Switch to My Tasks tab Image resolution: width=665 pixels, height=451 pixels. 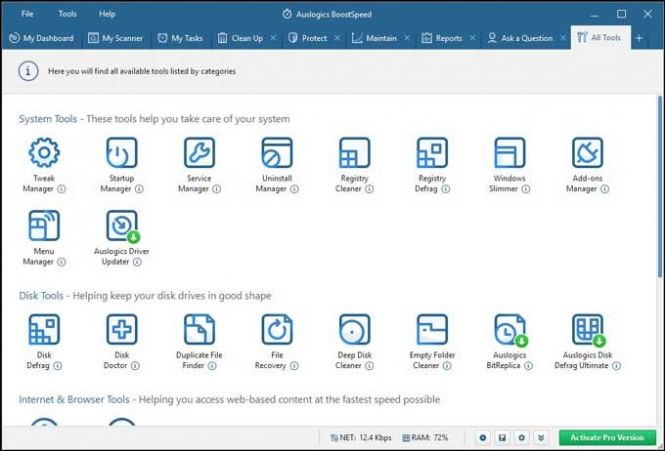[x=180, y=38]
